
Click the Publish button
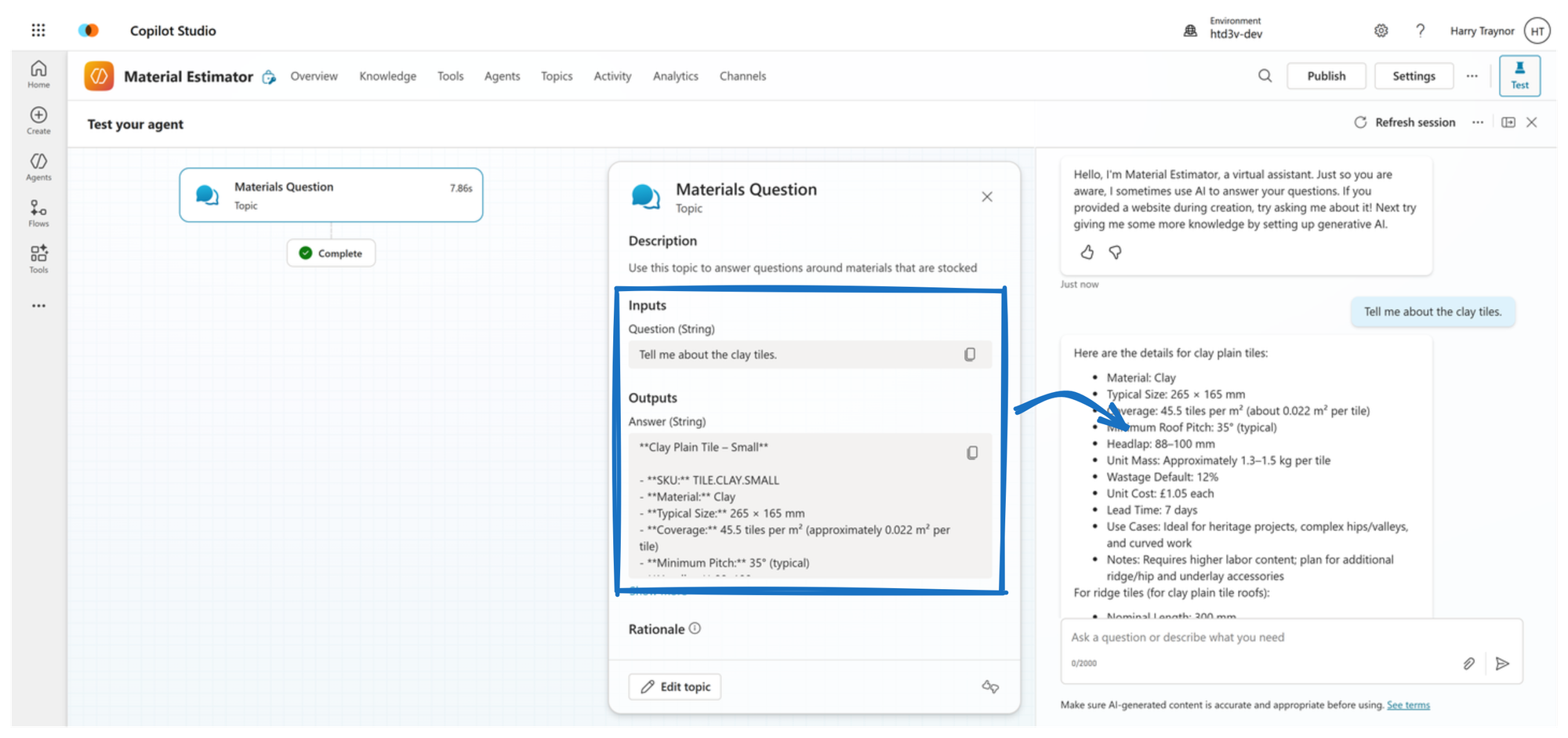click(1326, 76)
